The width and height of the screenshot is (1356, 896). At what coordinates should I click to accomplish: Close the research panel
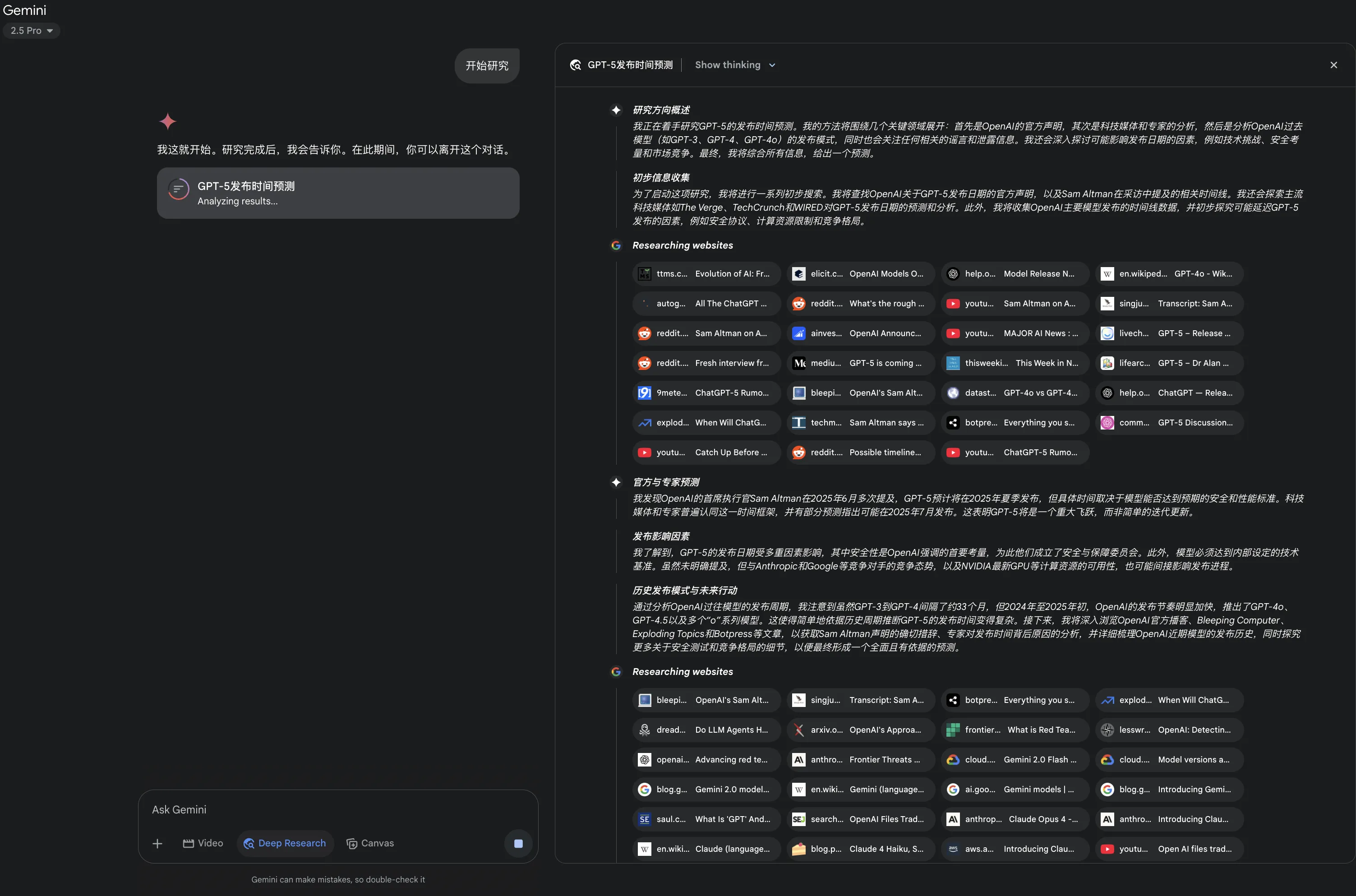1334,65
